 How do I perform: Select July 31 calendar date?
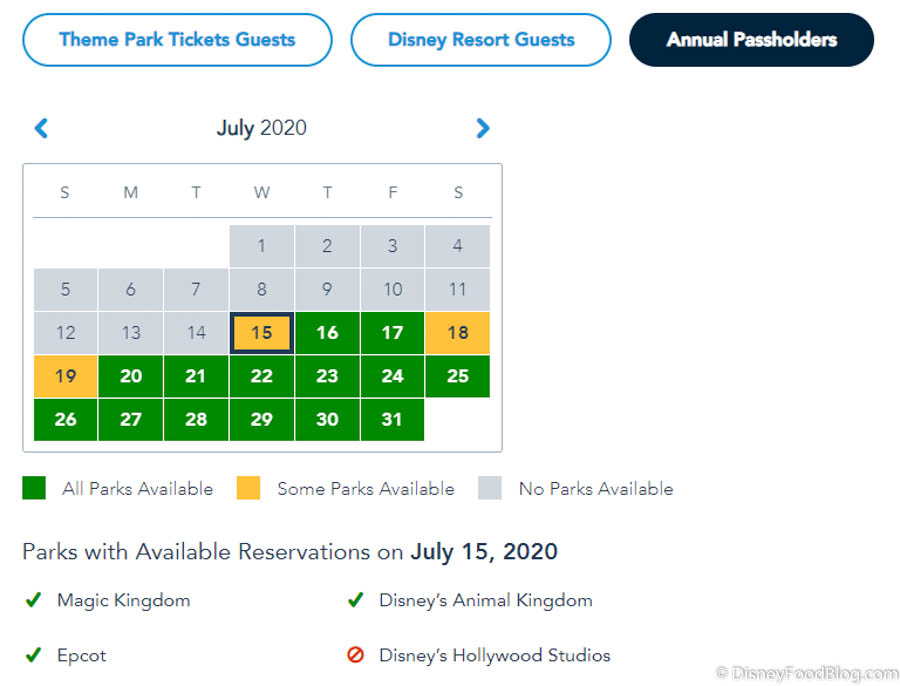(392, 420)
